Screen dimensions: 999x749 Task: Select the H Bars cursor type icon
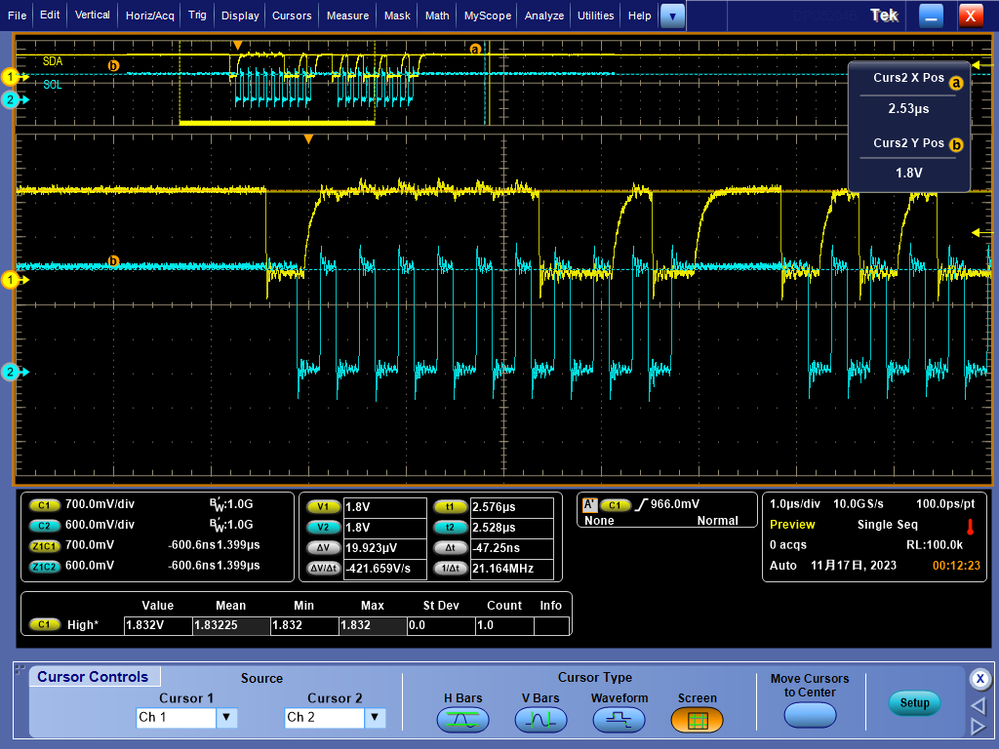pos(462,719)
